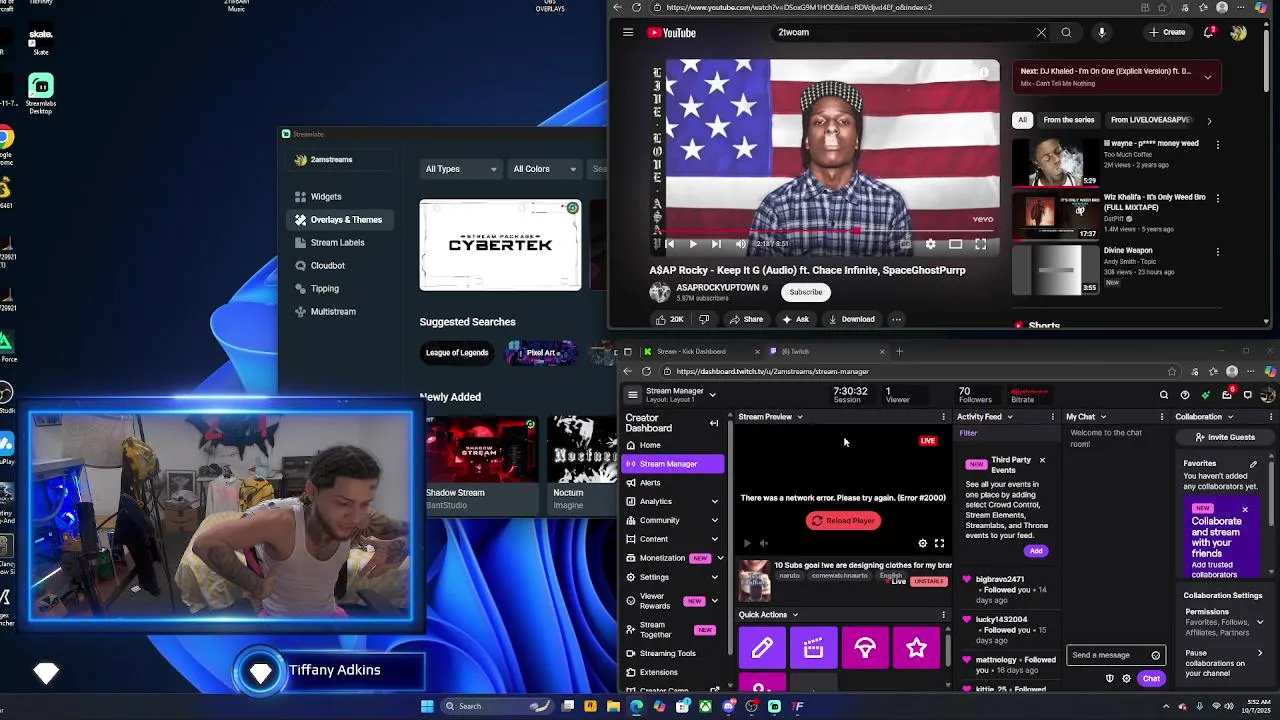
Task: Open Windows Start button on taskbar
Action: pos(427,706)
